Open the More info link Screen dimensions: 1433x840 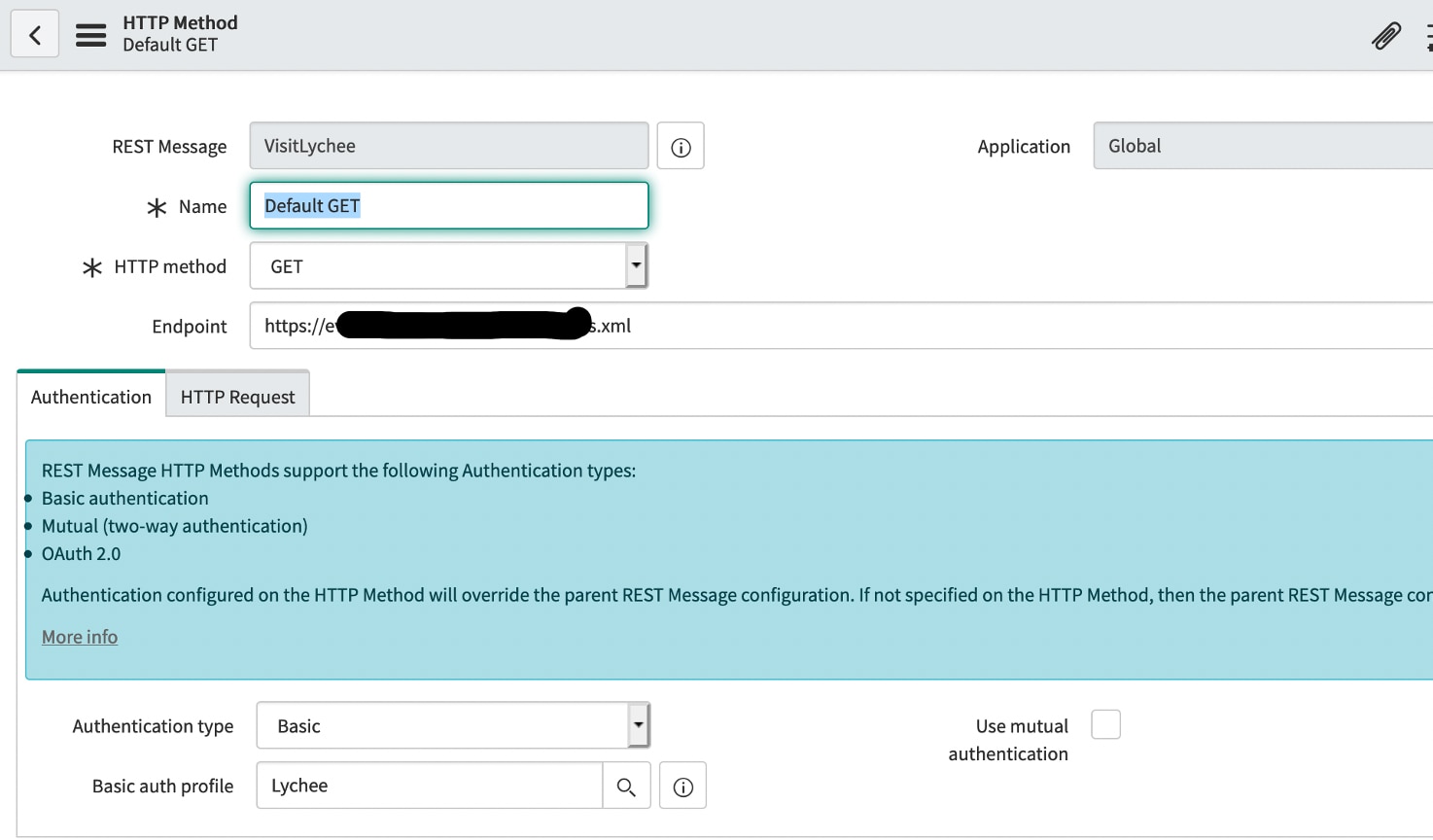click(x=80, y=637)
